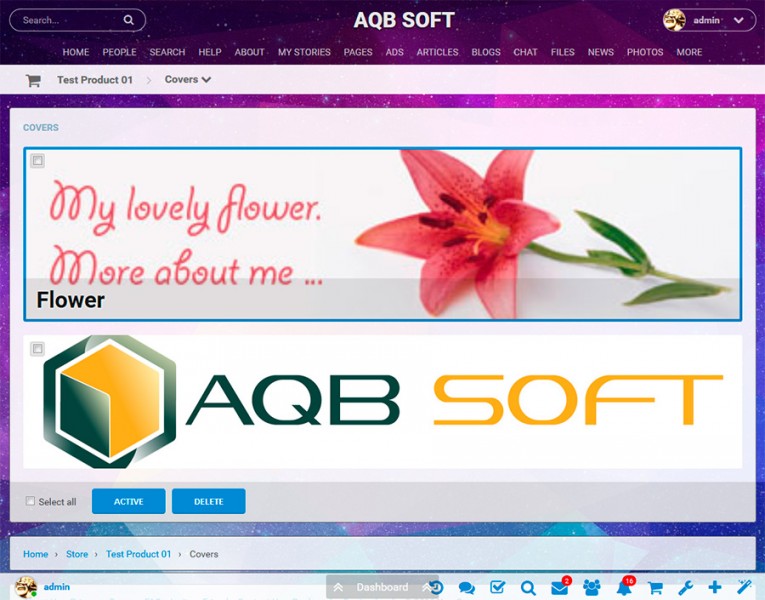The image size is (765, 600).
Task: Select the AQB SOFT logo cover image
Action: pos(383,401)
